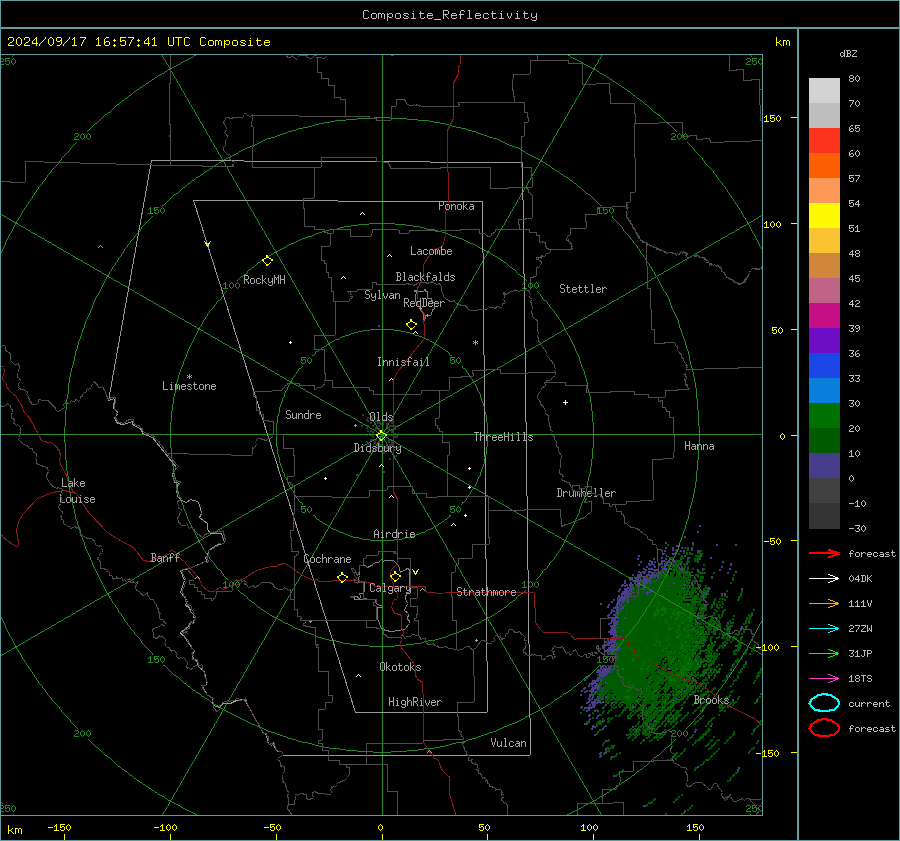Click the Innisfail label

click(403, 362)
